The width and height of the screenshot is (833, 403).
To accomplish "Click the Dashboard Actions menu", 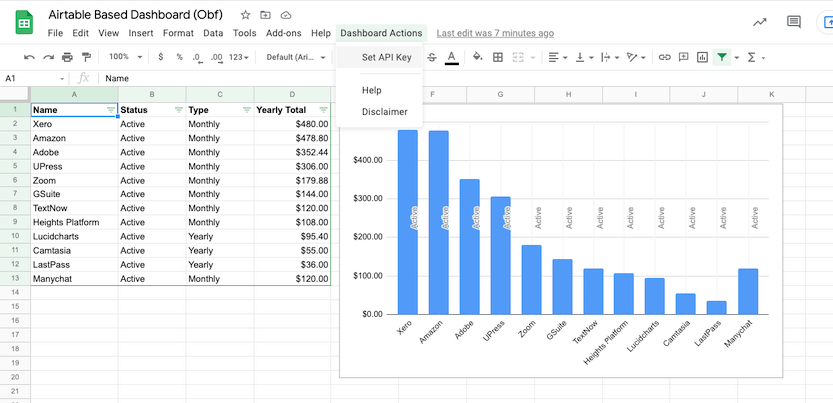I will (x=381, y=33).
